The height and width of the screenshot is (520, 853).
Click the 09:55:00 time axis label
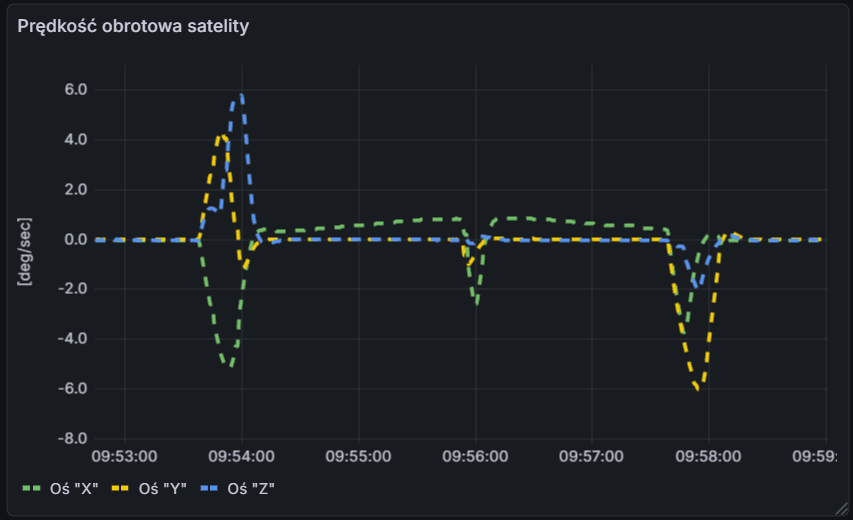tap(358, 456)
